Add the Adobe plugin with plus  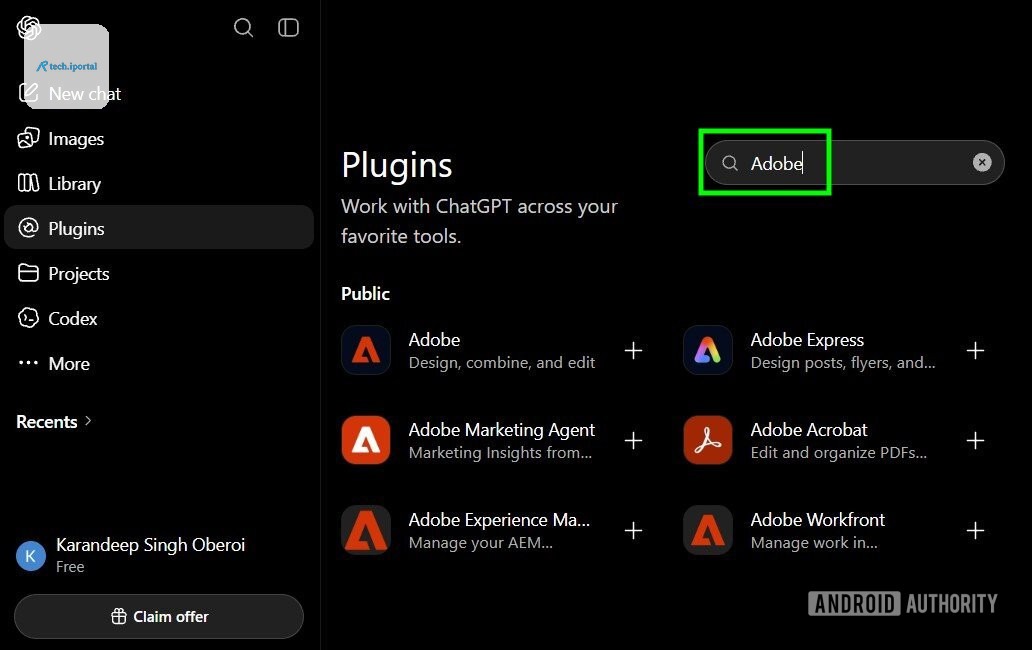633,351
